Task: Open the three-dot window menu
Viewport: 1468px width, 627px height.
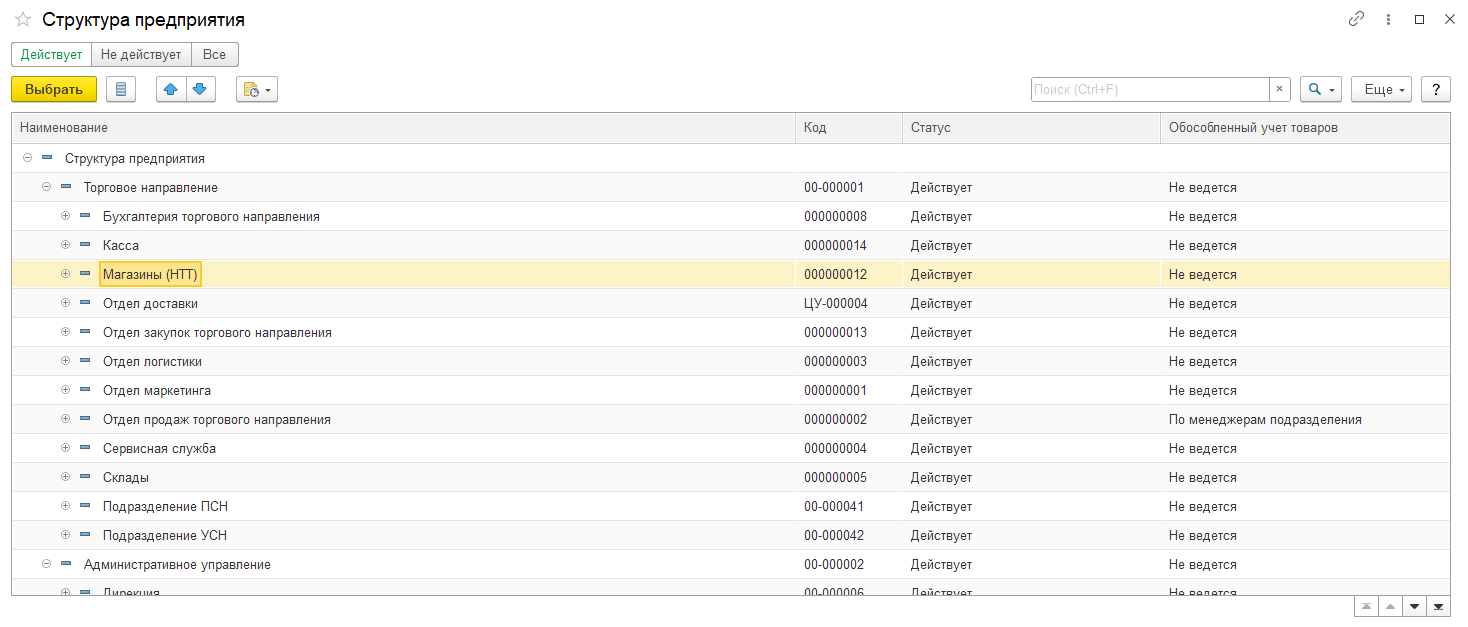Action: coord(1388,19)
